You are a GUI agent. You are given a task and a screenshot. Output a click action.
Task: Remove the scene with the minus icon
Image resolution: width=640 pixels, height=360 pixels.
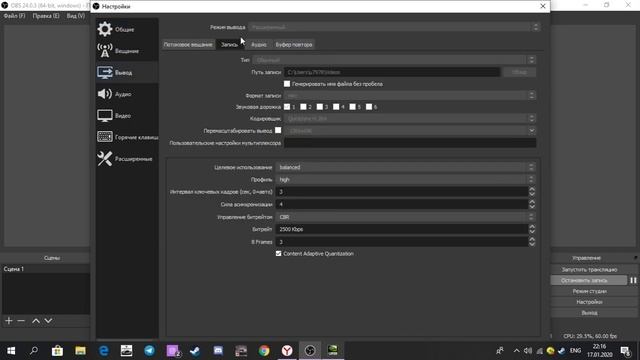coord(21,321)
